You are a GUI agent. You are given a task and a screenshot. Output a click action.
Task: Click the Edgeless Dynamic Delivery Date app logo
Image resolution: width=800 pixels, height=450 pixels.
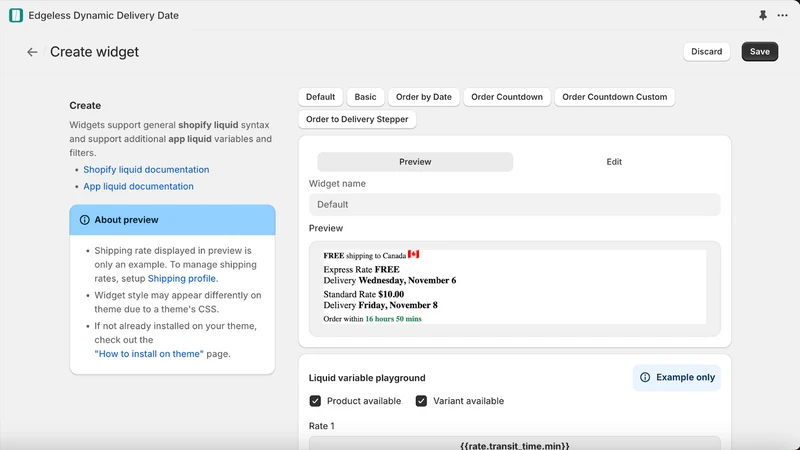tap(16, 15)
